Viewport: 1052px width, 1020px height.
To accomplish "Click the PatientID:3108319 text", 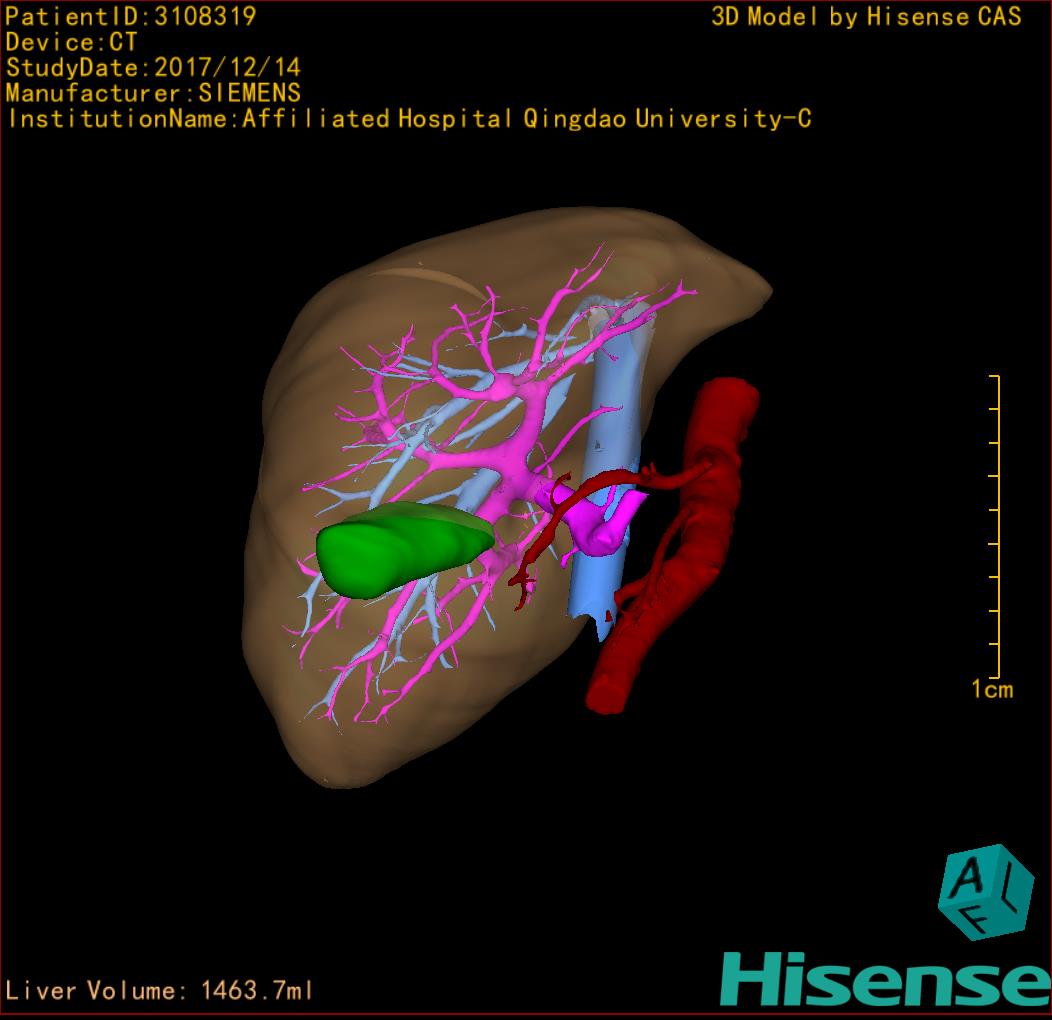I will [130, 17].
